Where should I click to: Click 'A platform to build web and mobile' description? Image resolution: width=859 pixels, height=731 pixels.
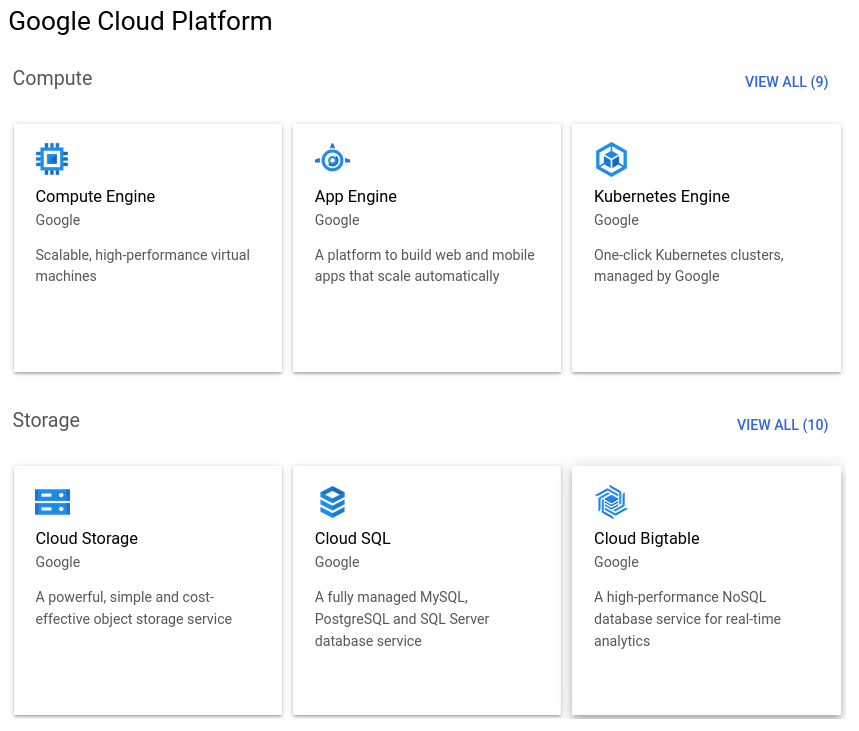click(x=425, y=265)
